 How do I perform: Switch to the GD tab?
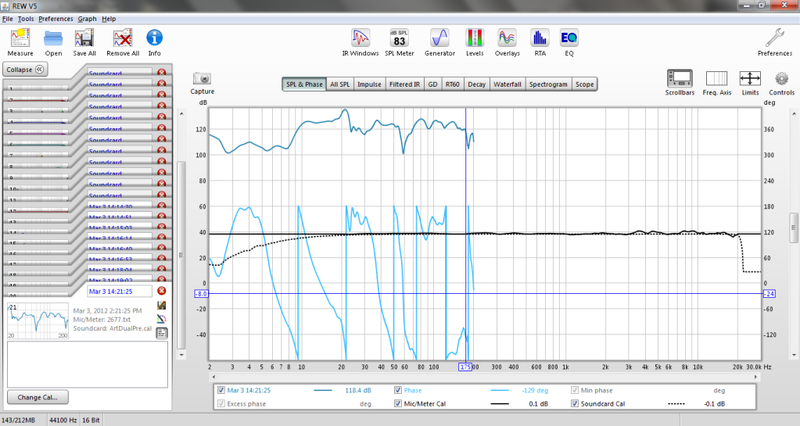click(433, 84)
